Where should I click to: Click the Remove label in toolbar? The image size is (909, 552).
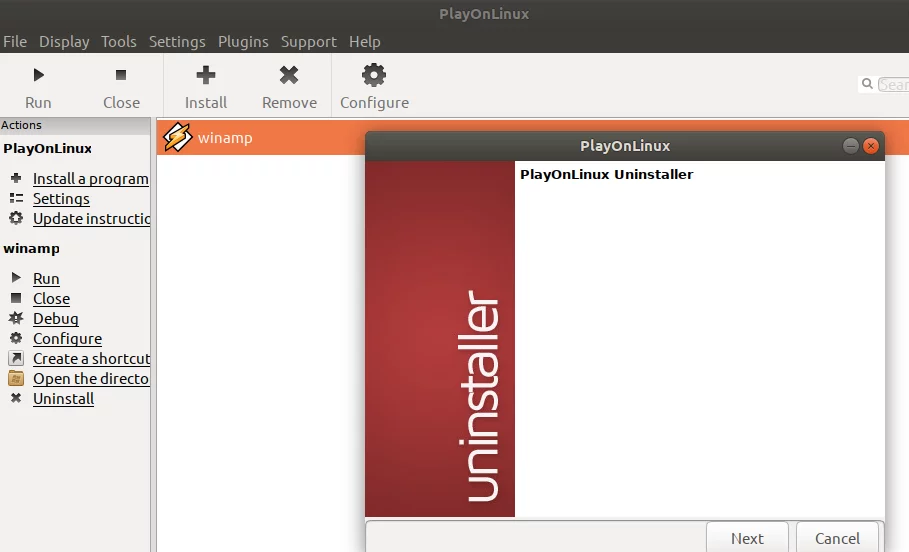(x=289, y=103)
